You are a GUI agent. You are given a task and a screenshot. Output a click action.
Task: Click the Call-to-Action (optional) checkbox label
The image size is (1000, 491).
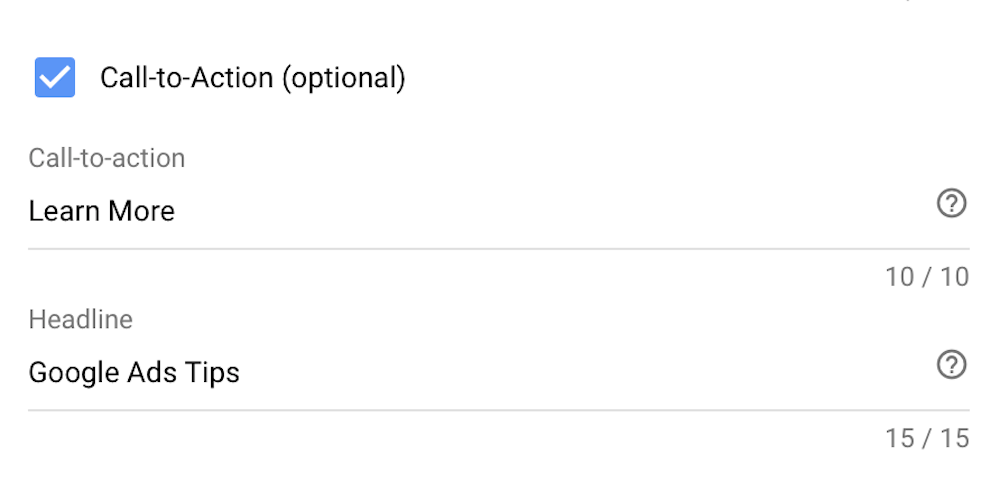click(252, 77)
